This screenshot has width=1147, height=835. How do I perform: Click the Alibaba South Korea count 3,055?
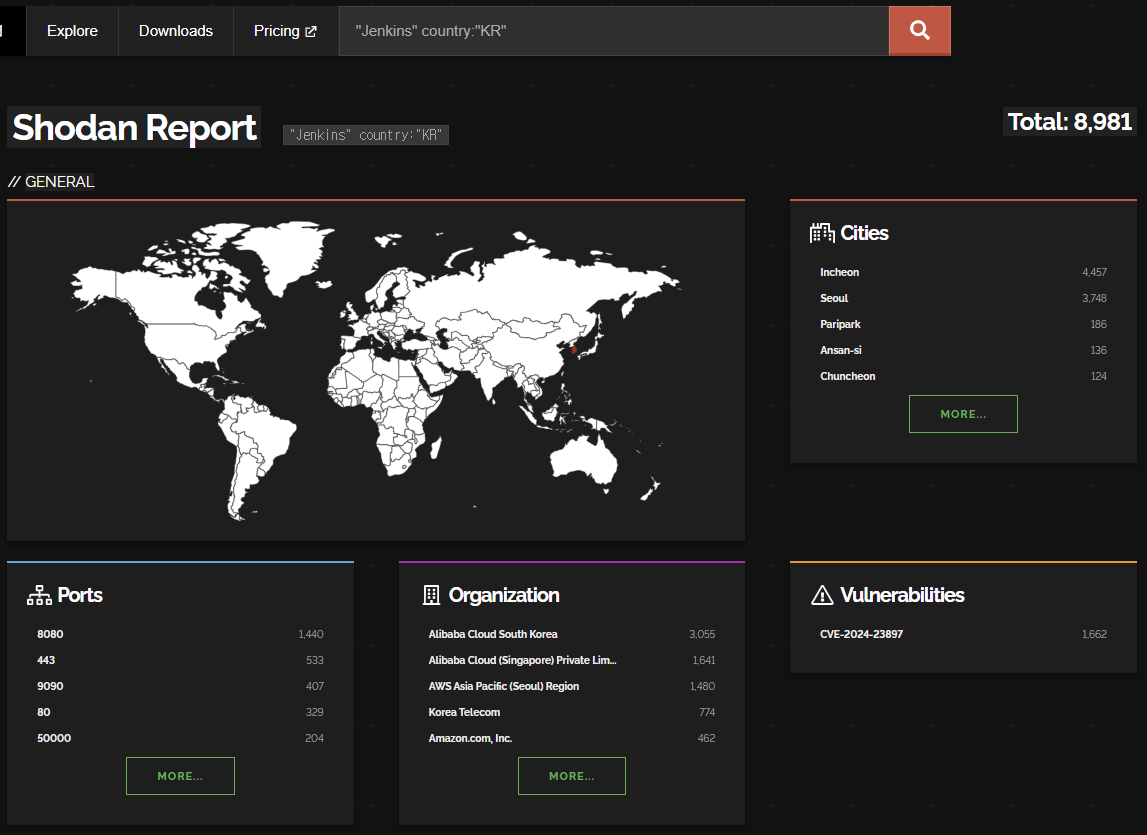tap(702, 634)
